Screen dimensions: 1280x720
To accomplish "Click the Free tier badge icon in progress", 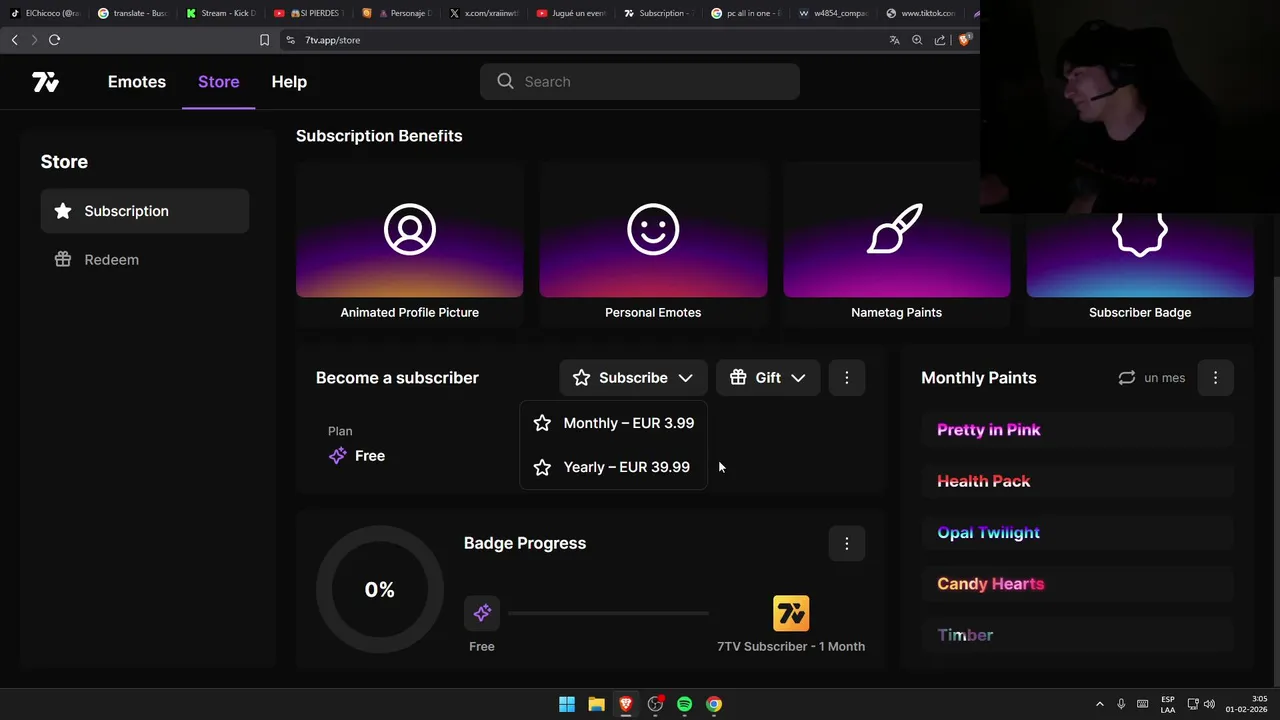I will 482,613.
